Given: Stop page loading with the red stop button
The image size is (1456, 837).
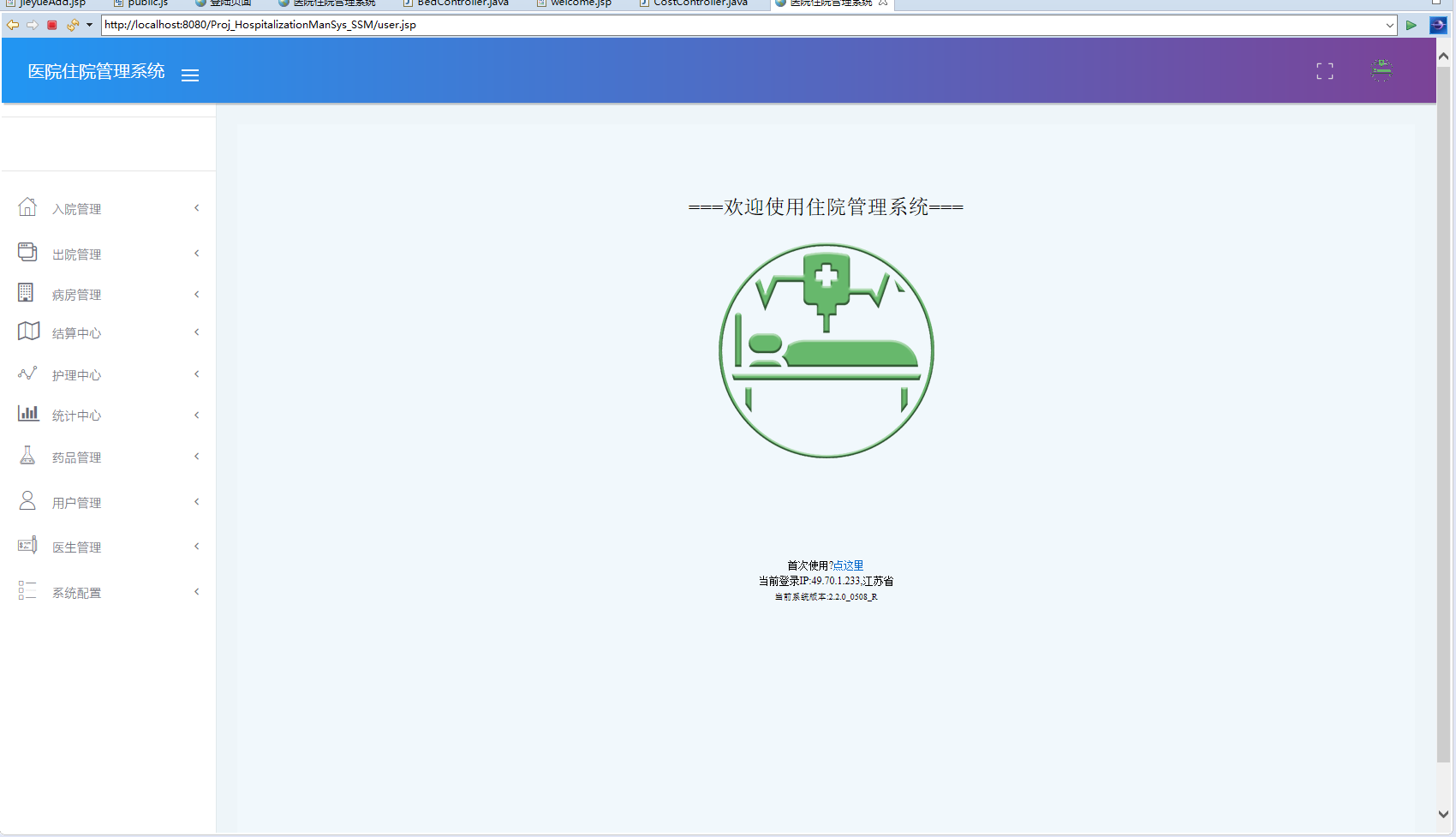Looking at the screenshot, I should tap(51, 25).
